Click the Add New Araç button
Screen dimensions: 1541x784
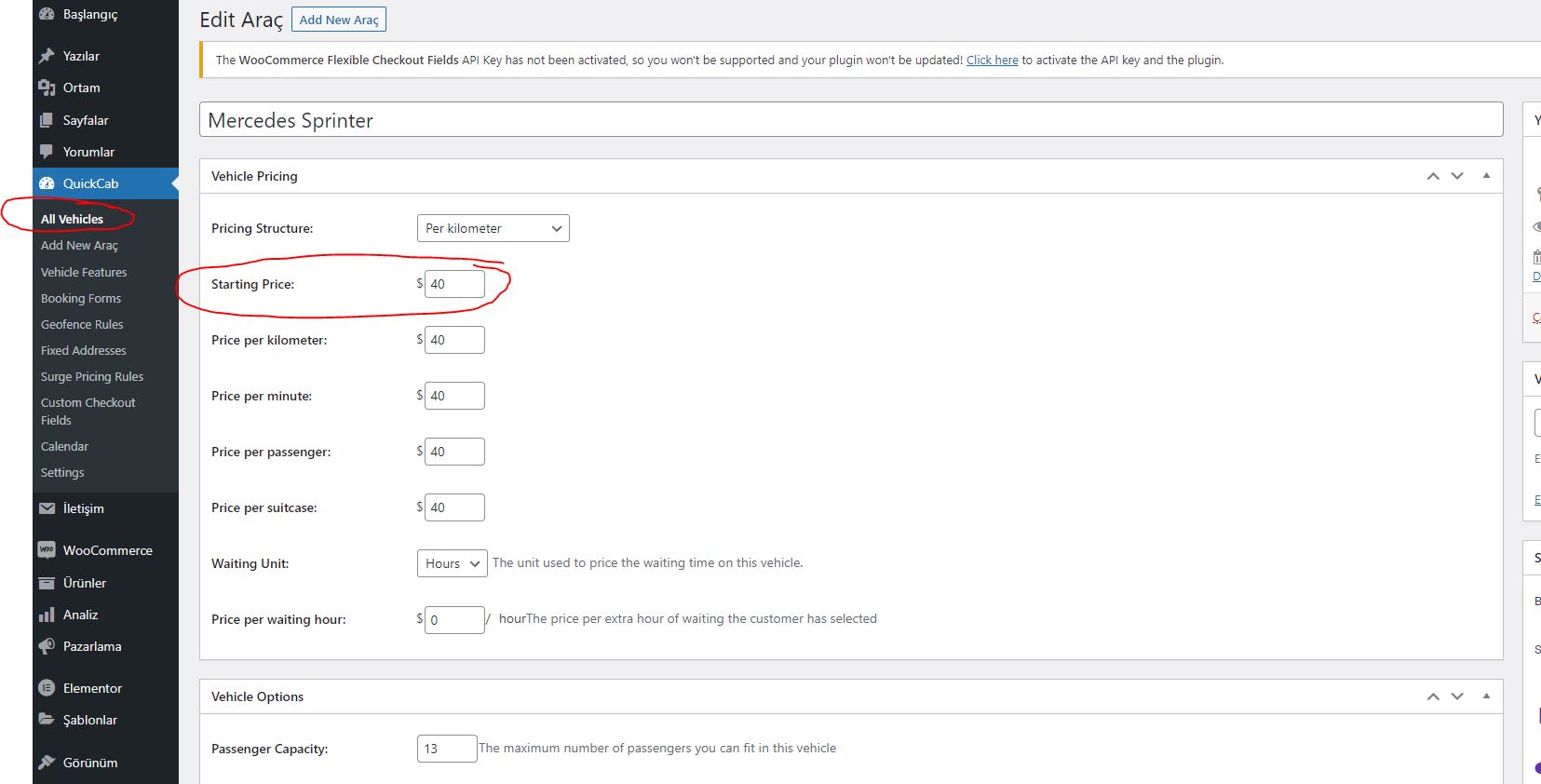pos(339,20)
